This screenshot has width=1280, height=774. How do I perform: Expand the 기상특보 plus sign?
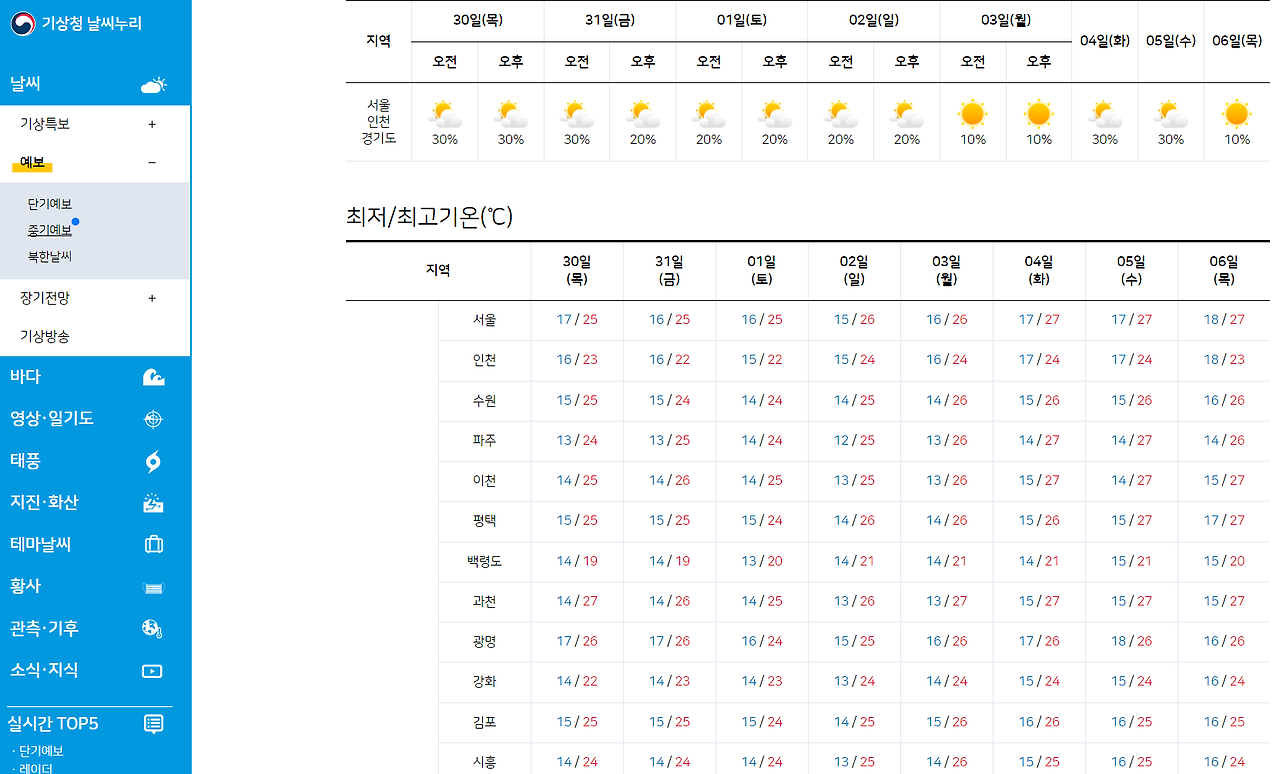pyautogui.click(x=152, y=125)
